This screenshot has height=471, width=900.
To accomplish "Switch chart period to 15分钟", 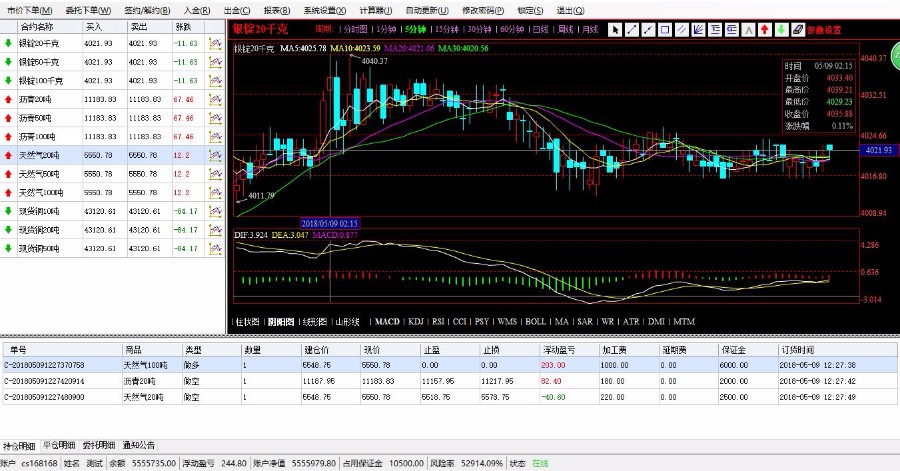I will (x=447, y=29).
